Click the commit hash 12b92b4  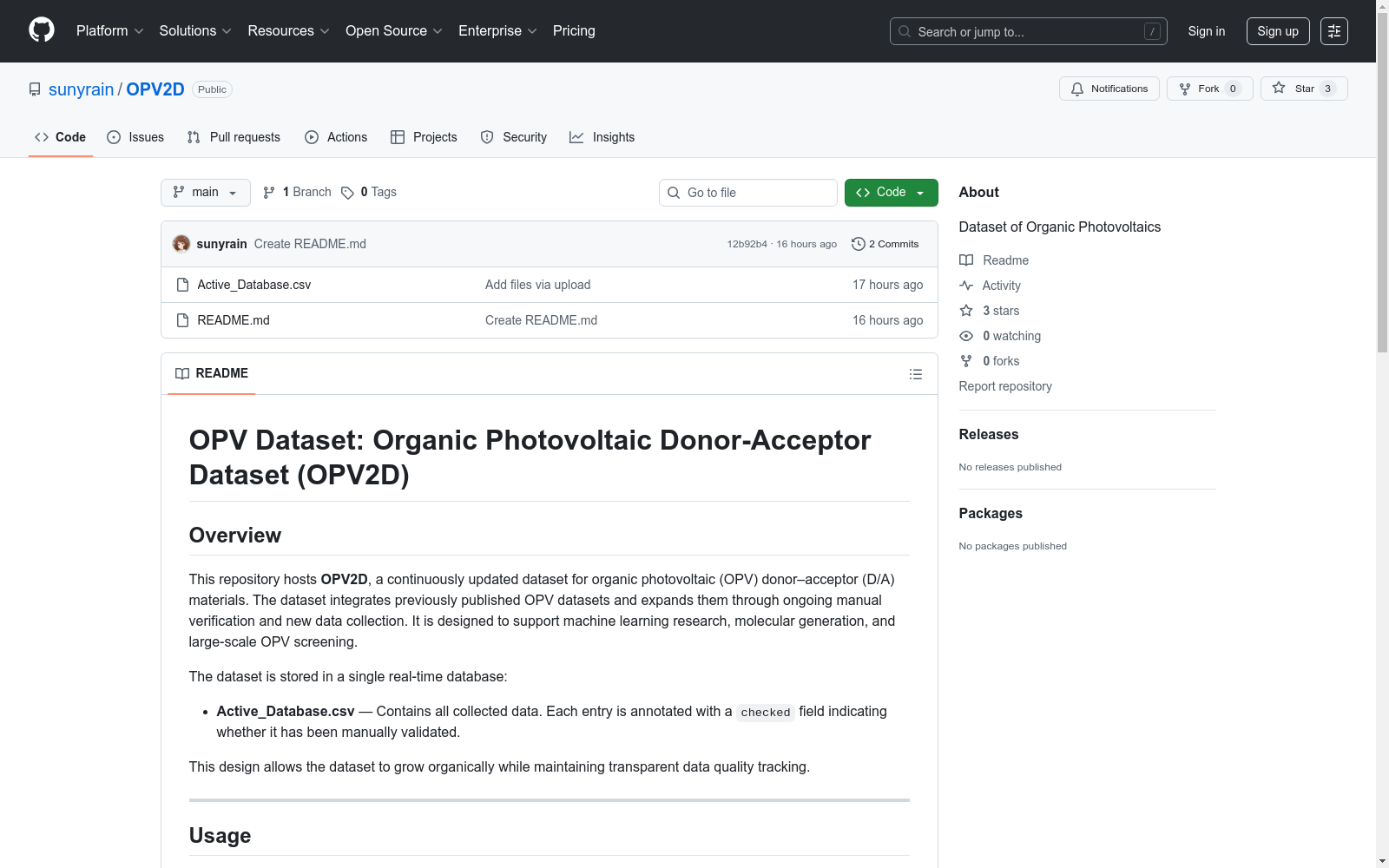point(747,244)
